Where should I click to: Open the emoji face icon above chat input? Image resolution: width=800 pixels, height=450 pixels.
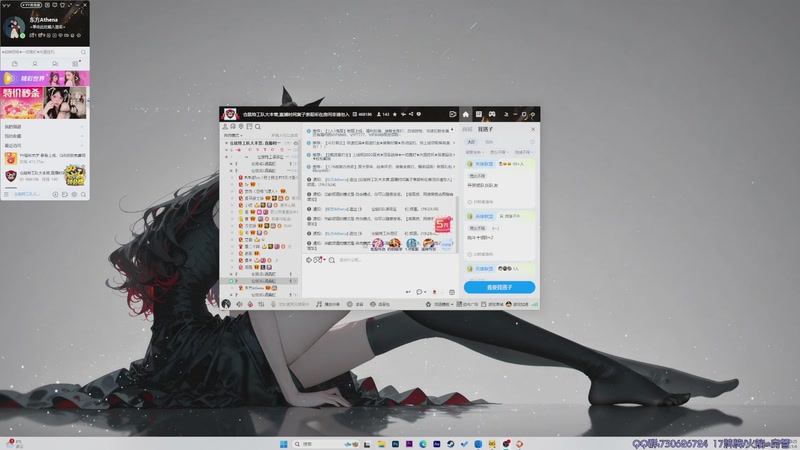332,260
